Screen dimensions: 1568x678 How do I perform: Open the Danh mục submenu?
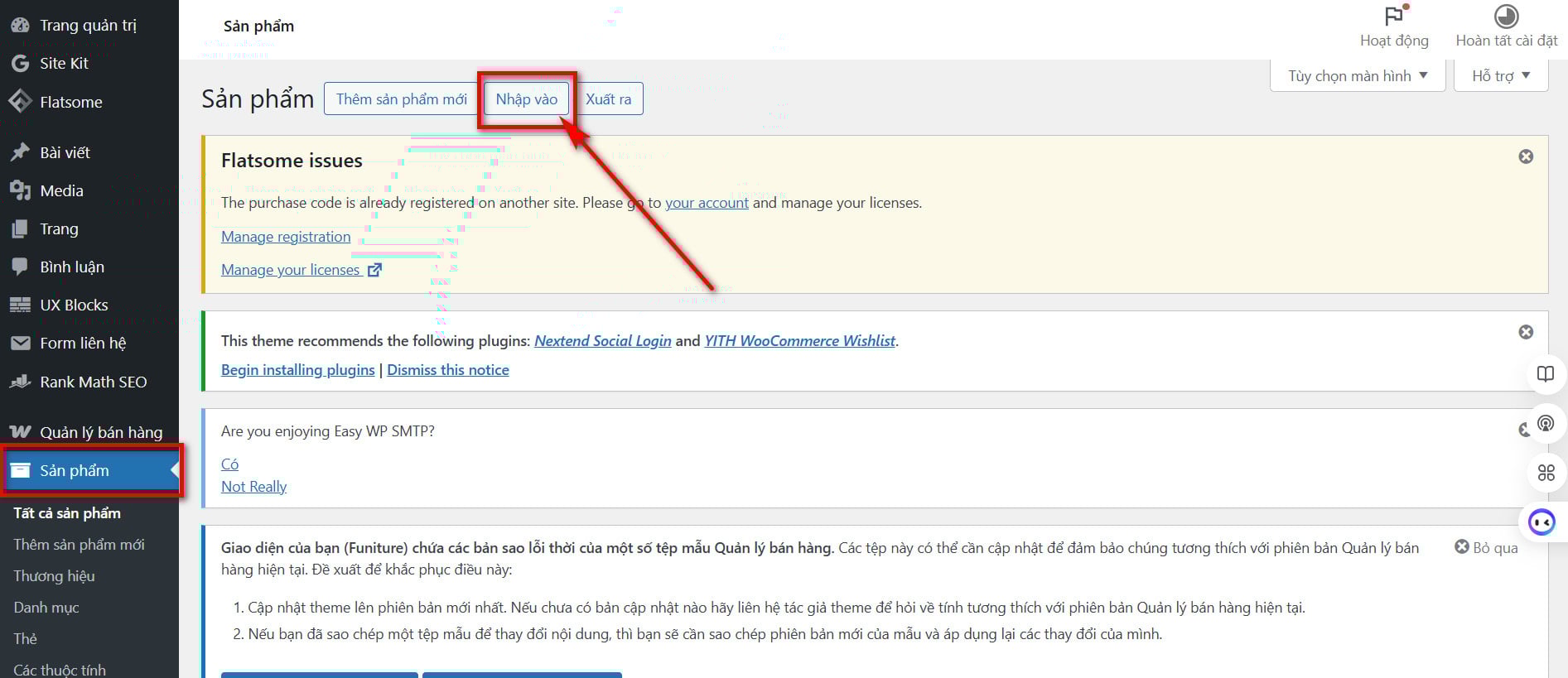(x=46, y=608)
